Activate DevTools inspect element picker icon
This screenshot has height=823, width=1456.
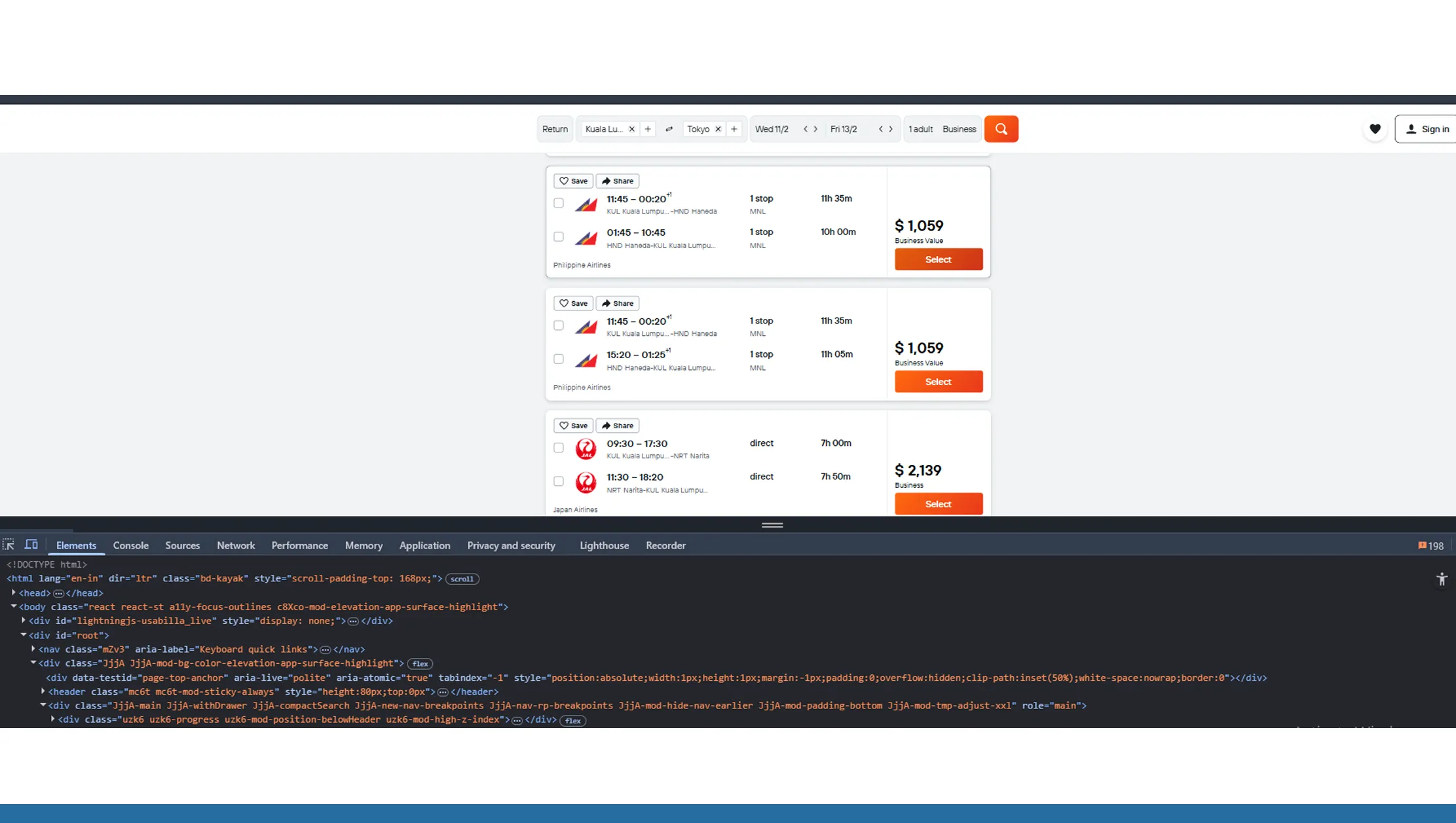pos(9,545)
